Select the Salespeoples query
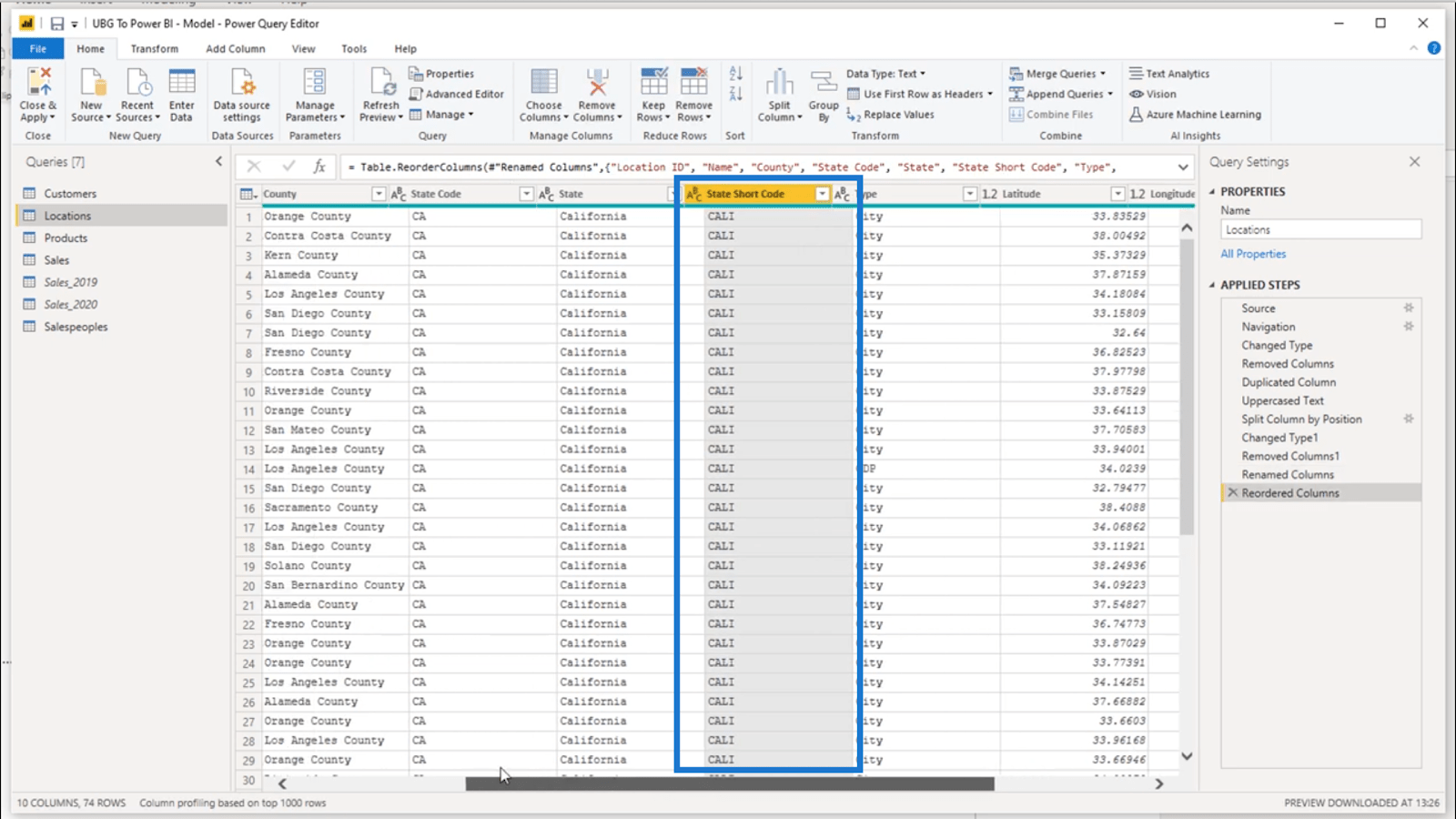Viewport: 1456px width, 819px height. [122, 327]
